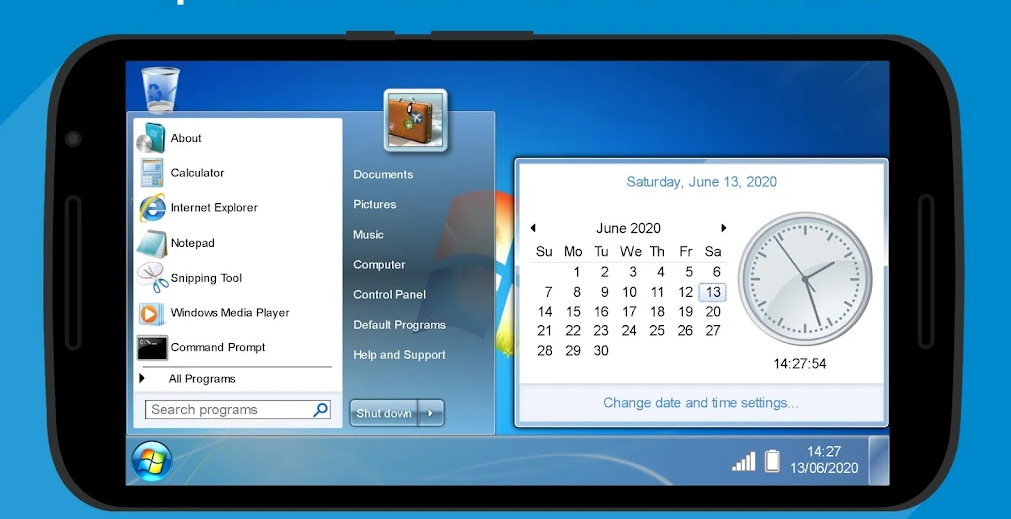Screen dimensions: 1011x519
Task: Select the About label text
Action: [x=186, y=138]
